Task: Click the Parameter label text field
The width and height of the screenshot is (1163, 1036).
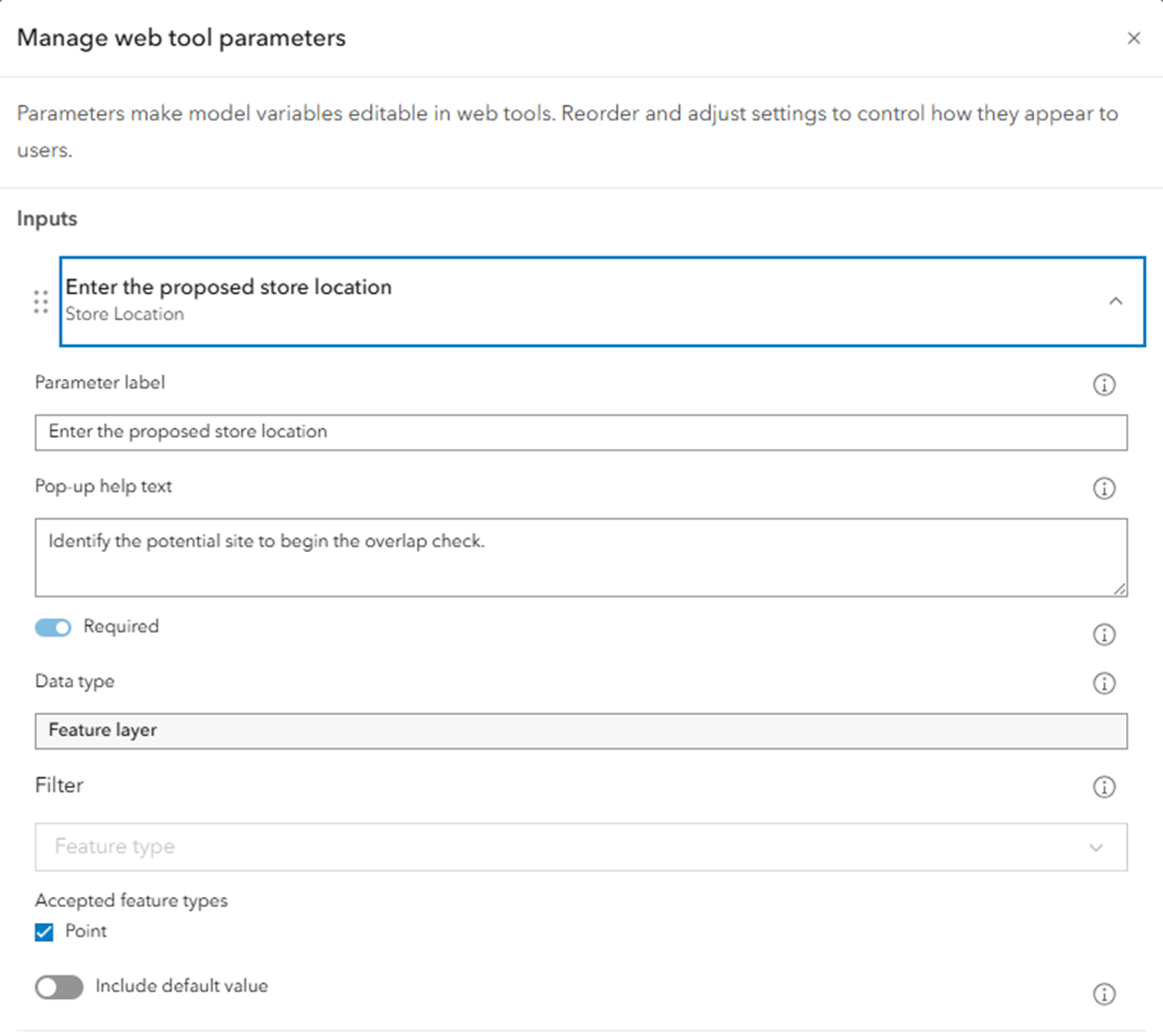Action: point(581,432)
